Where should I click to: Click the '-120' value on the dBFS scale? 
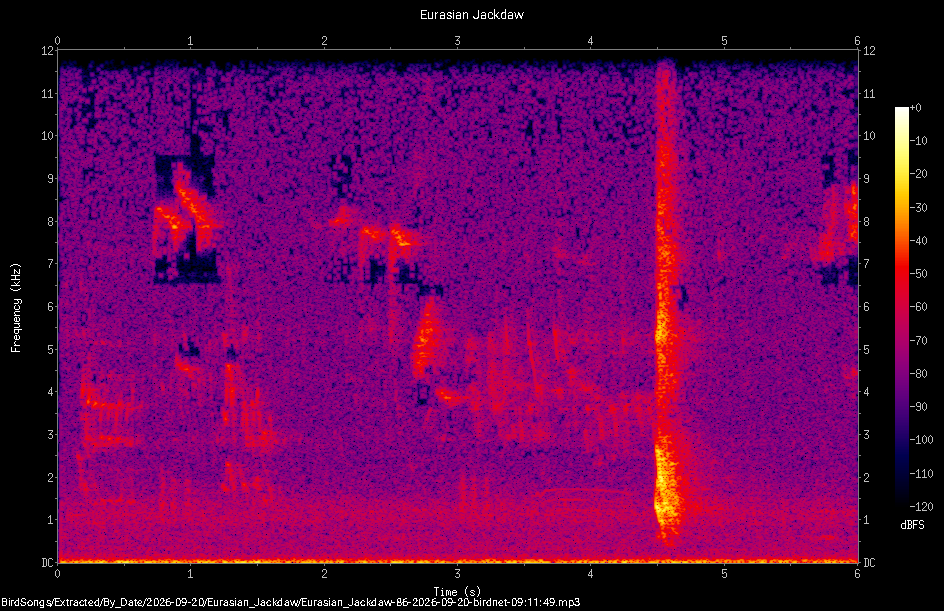[x=922, y=507]
